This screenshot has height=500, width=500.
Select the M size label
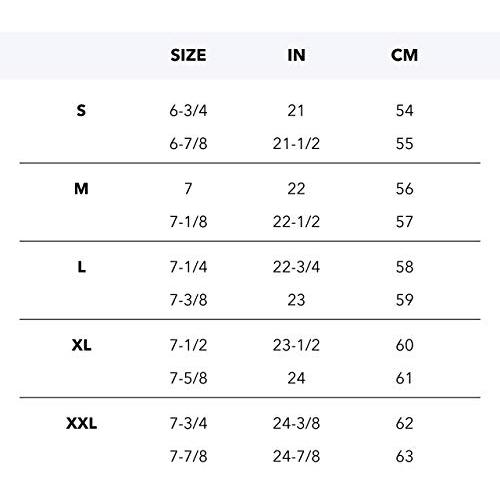(81, 189)
